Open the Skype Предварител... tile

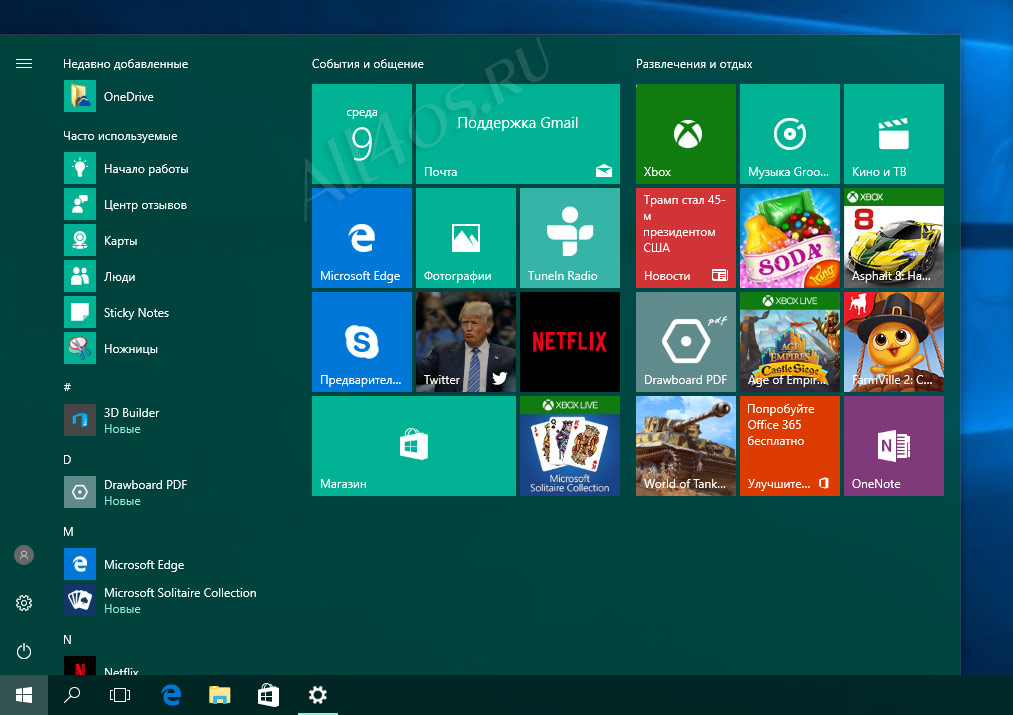tap(362, 342)
